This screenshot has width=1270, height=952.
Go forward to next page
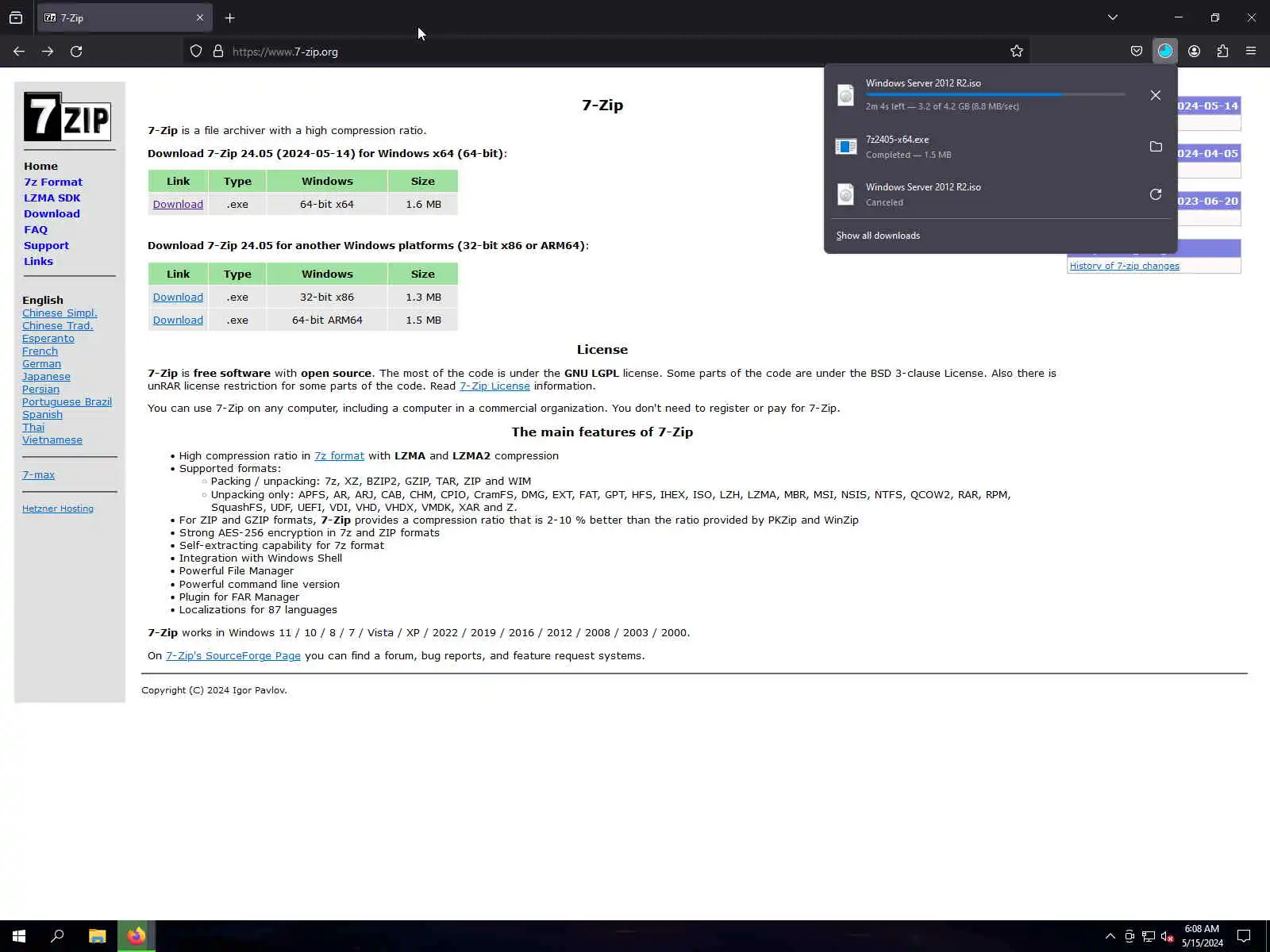tap(48, 52)
